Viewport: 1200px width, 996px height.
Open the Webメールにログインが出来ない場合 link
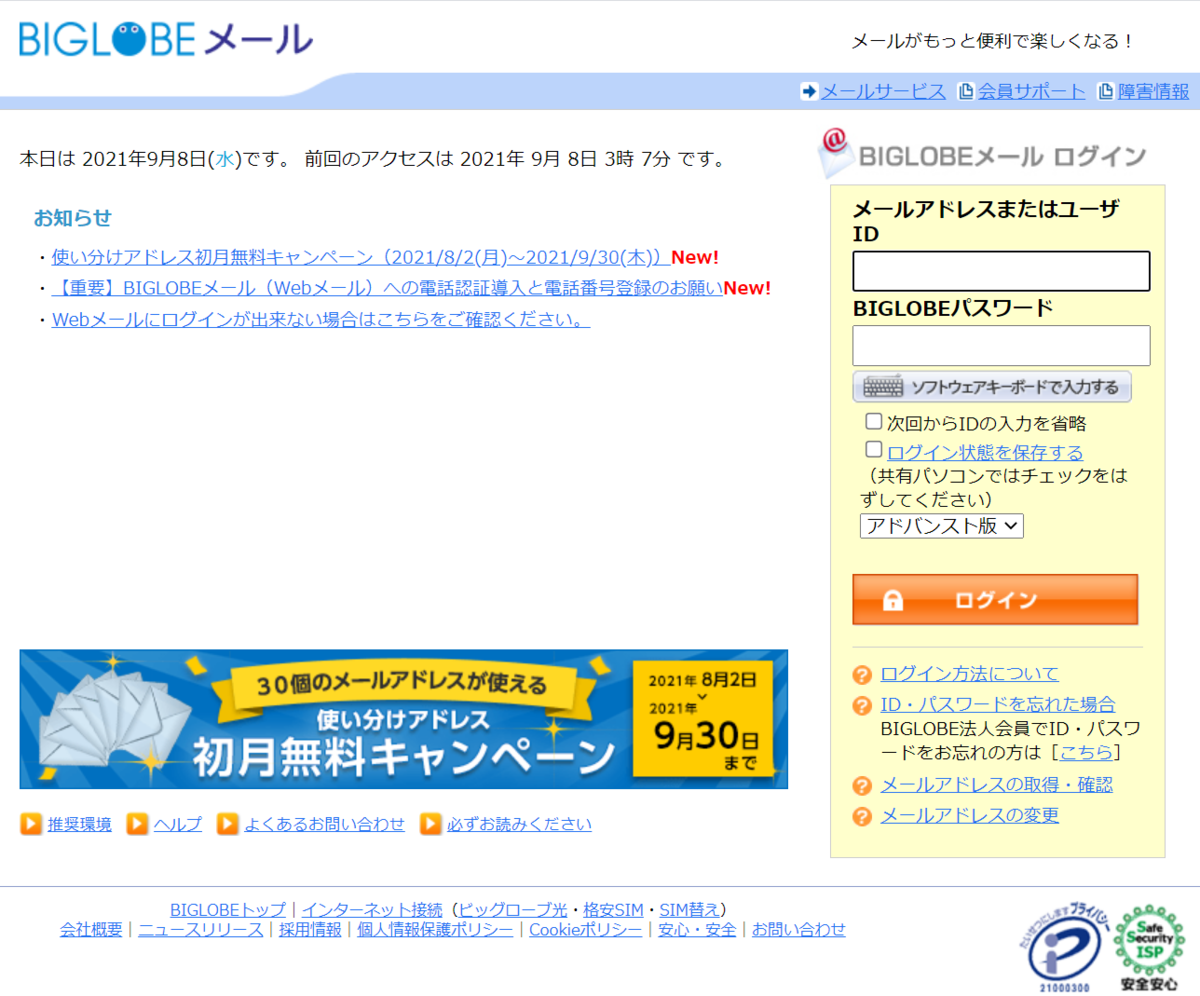pyautogui.click(x=320, y=320)
